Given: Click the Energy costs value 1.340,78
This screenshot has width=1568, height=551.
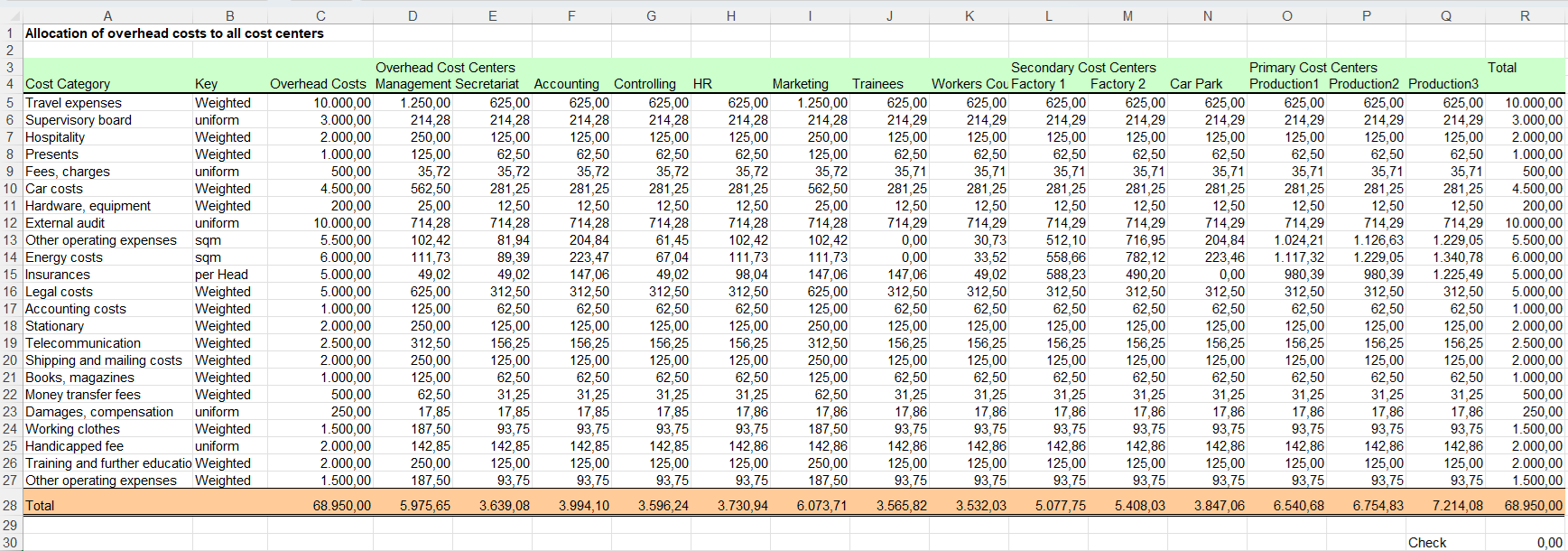Looking at the screenshot, I should (1457, 257).
